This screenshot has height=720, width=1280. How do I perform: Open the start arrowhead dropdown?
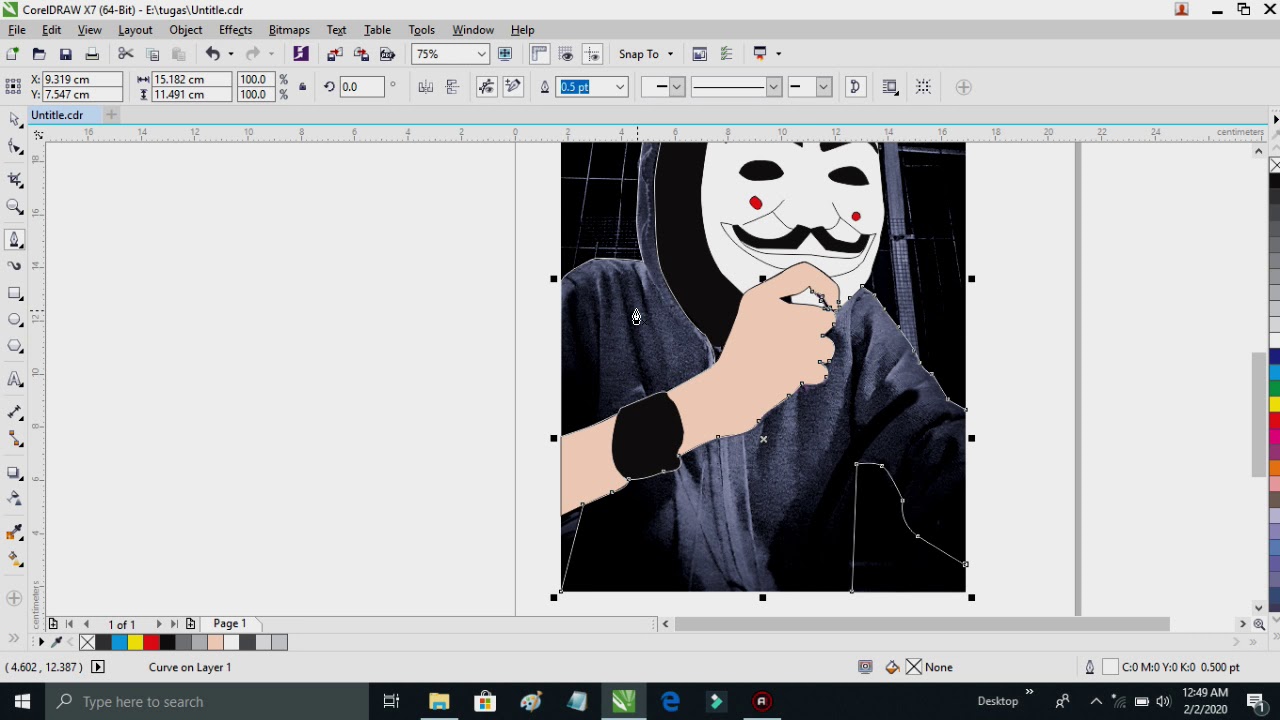[x=676, y=87]
